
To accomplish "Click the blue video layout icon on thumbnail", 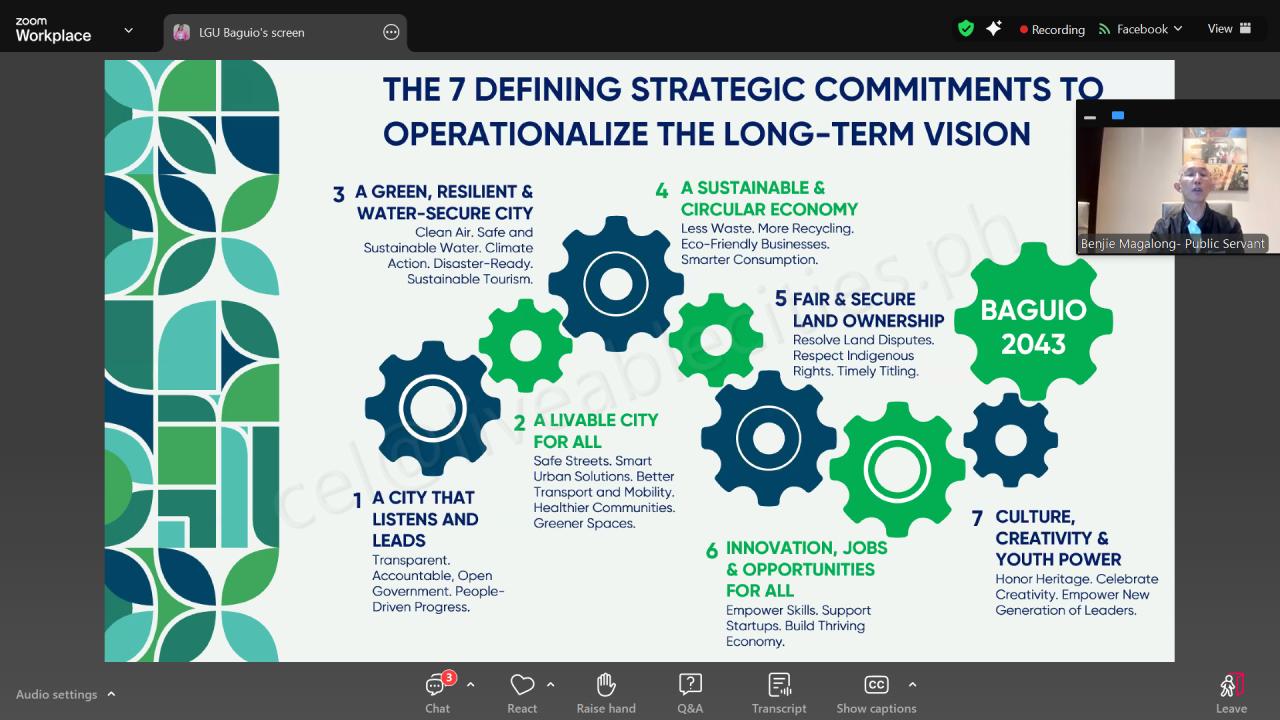I will tap(1118, 115).
